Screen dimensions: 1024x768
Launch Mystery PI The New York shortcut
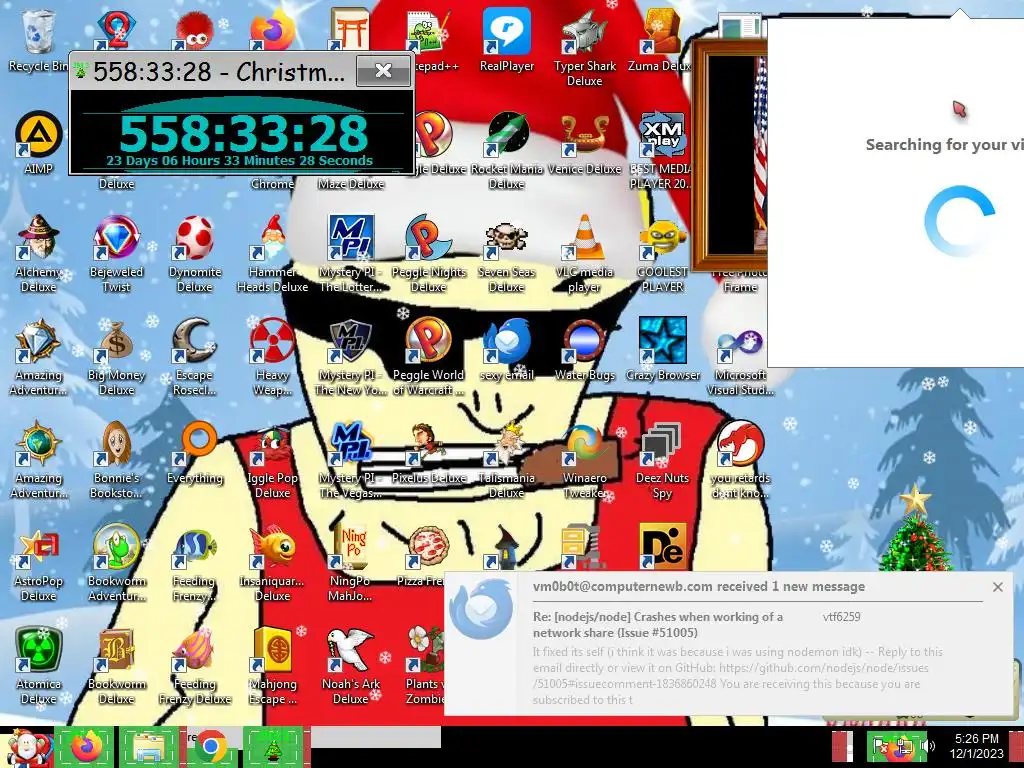(x=351, y=358)
